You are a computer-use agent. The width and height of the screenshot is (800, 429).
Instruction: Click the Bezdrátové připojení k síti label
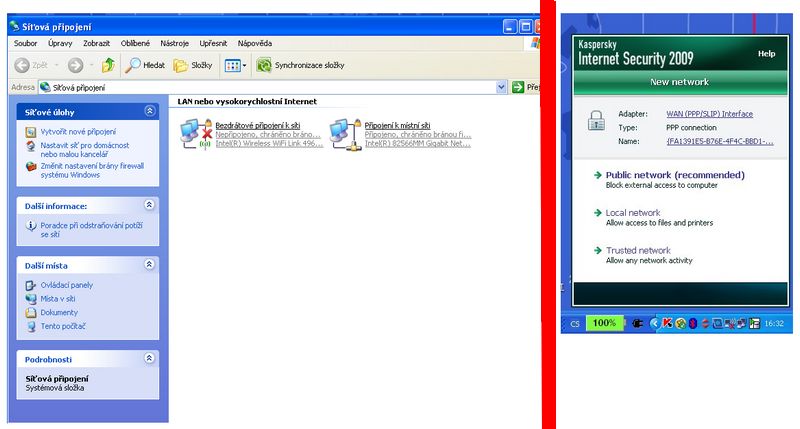pos(258,125)
